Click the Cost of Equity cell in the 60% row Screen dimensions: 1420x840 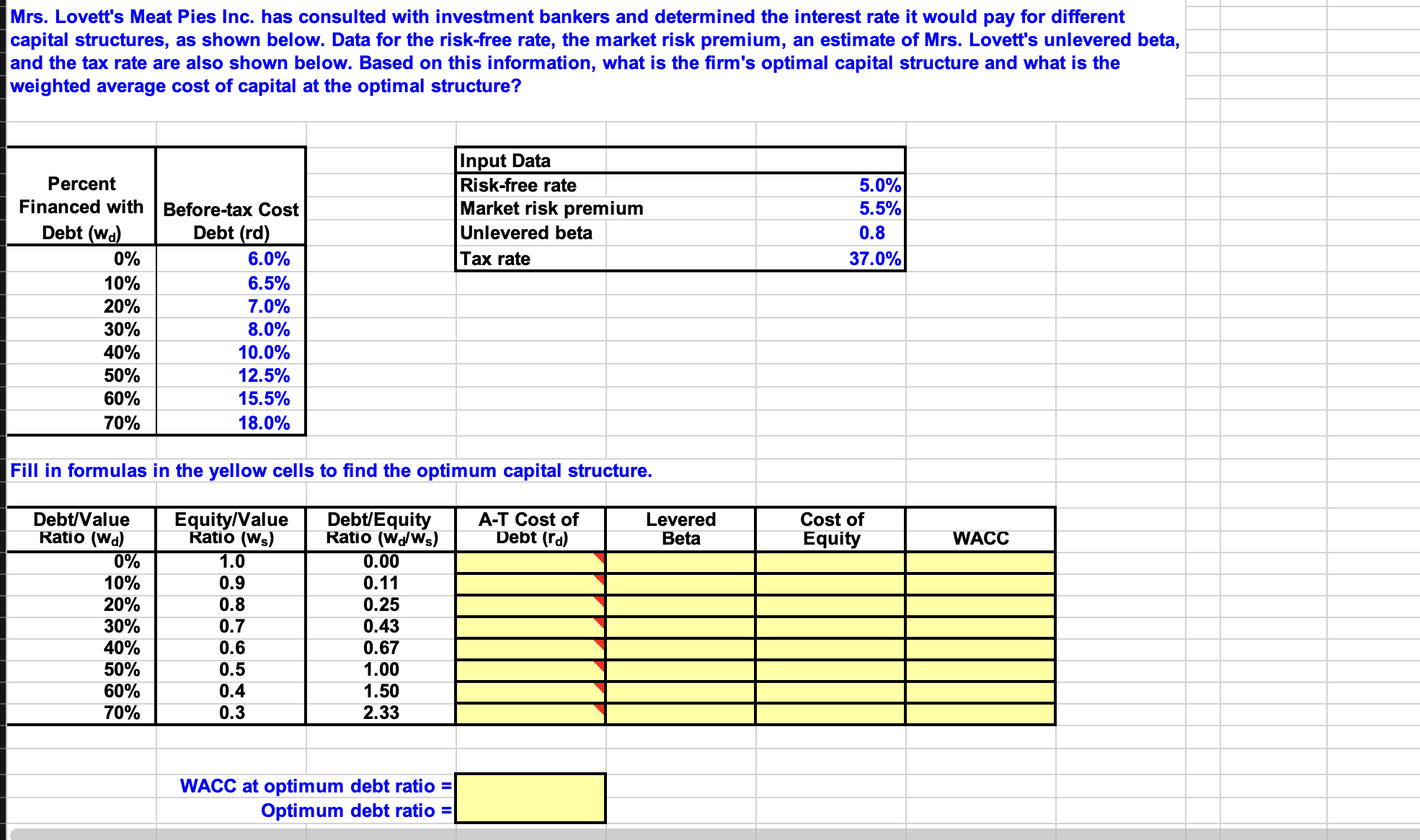click(830, 692)
